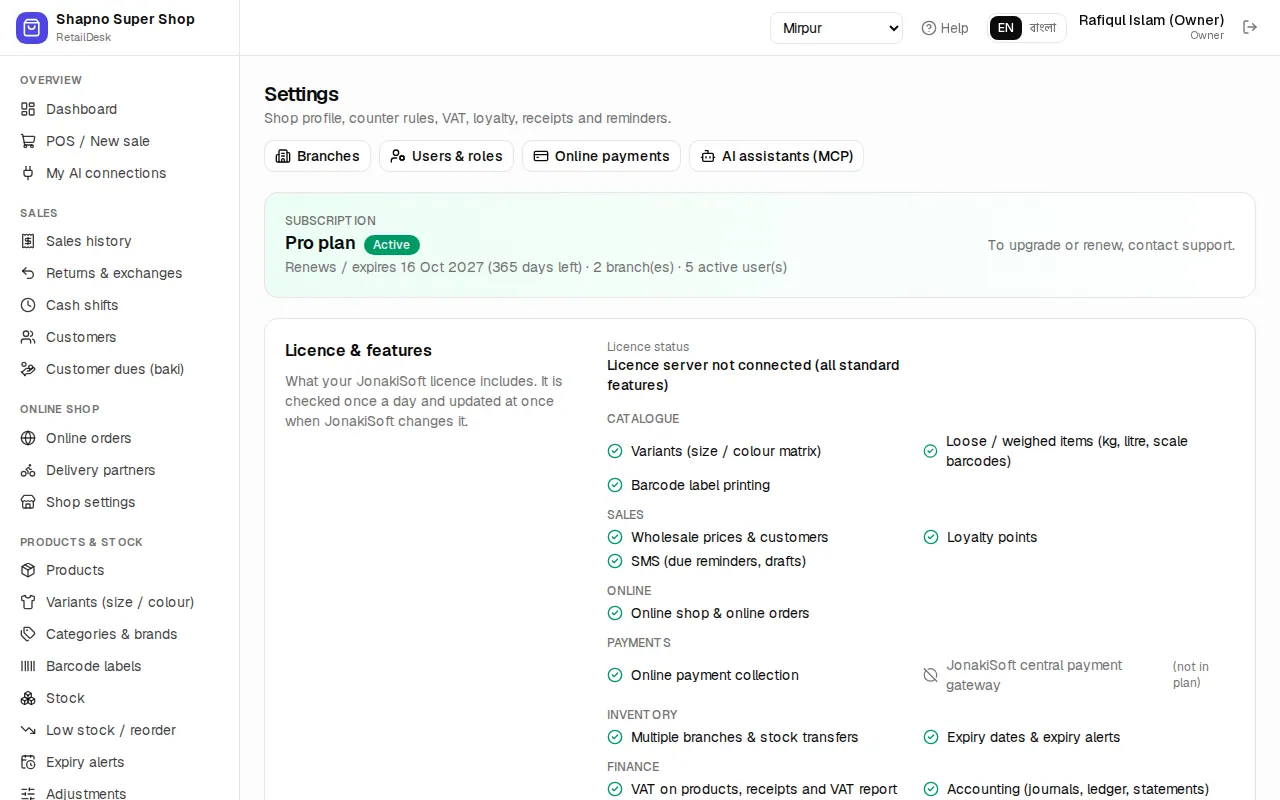Click "Wholesale prices & customers" feature
Screen dimensions: 1280x800
730,537
